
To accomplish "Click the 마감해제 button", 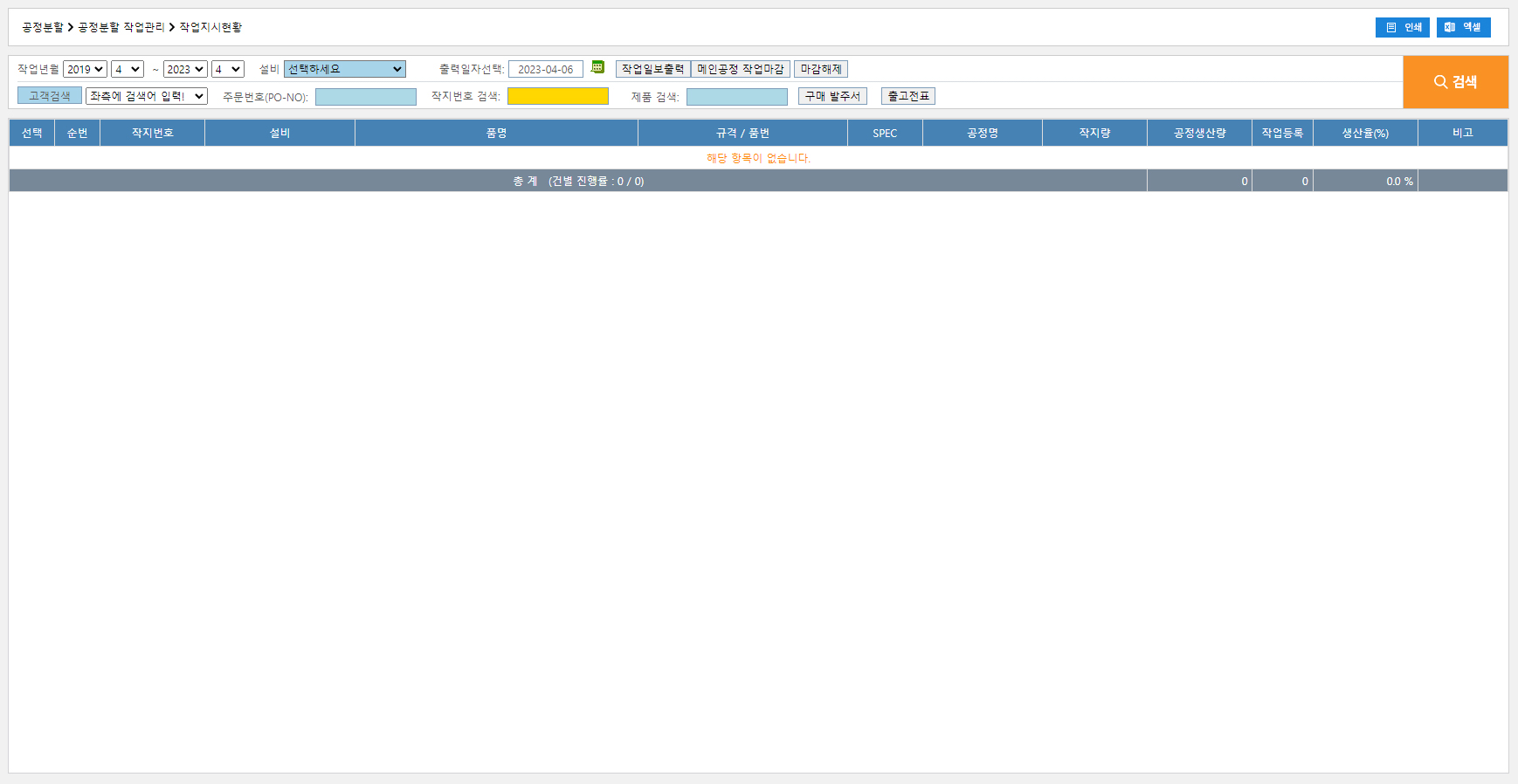I will click(821, 69).
